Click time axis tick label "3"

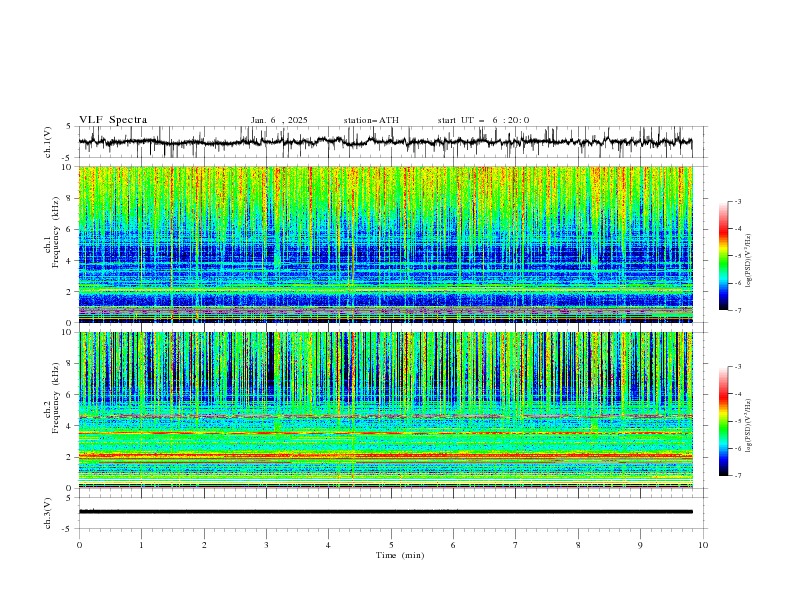[x=266, y=545]
